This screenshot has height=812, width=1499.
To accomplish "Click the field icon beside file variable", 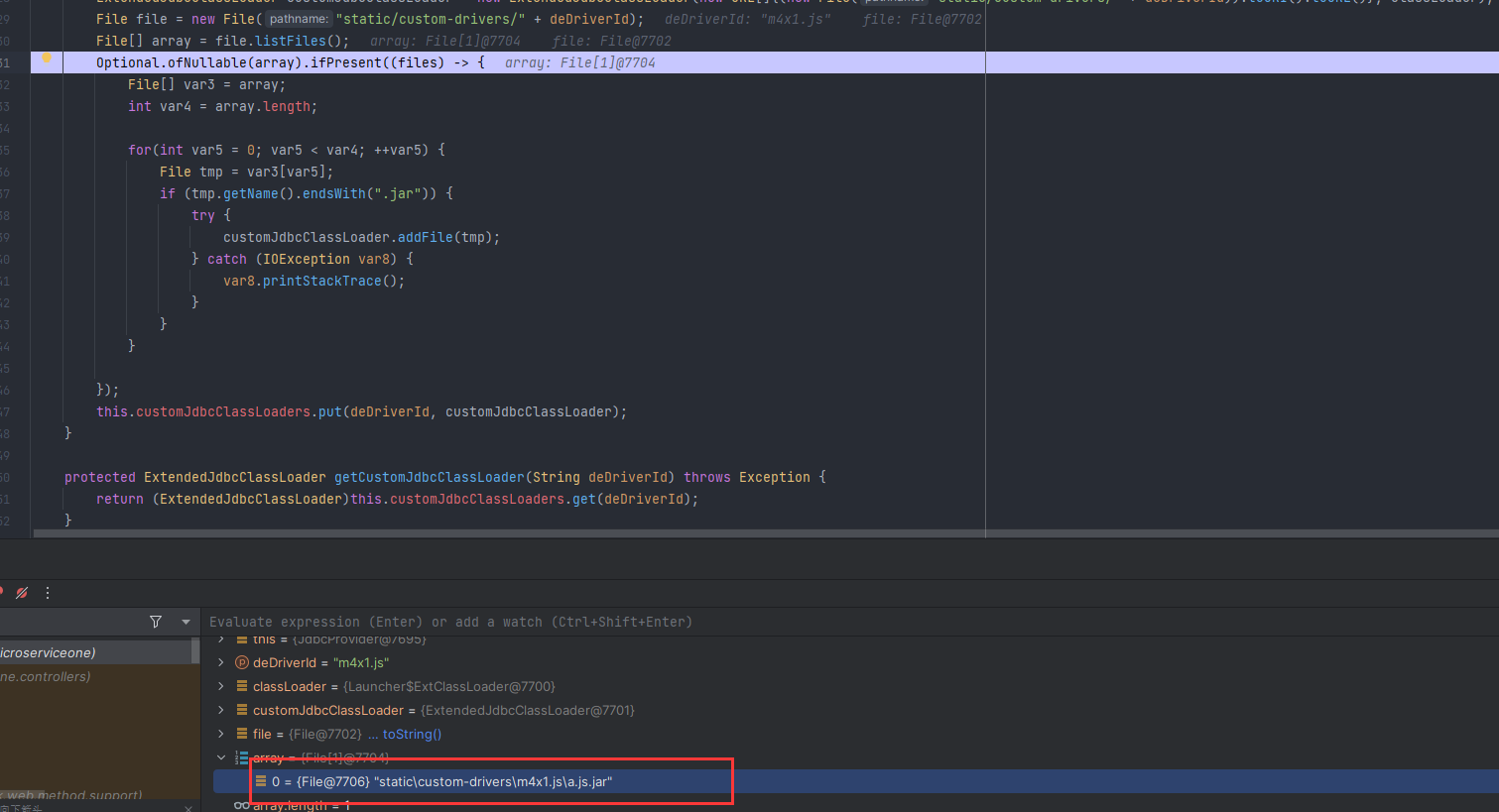I will pyautogui.click(x=242, y=734).
